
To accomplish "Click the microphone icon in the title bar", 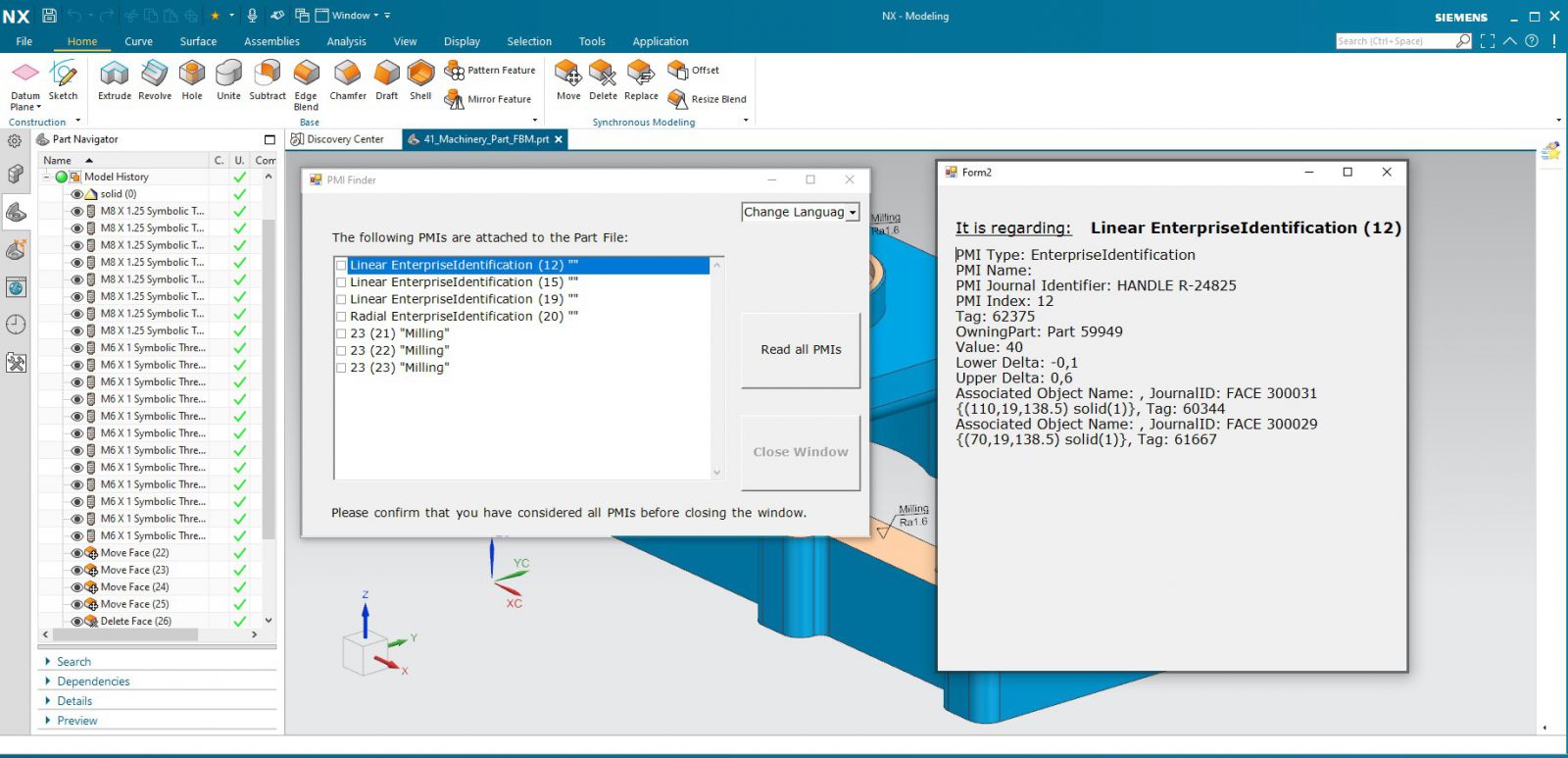I will [x=252, y=16].
